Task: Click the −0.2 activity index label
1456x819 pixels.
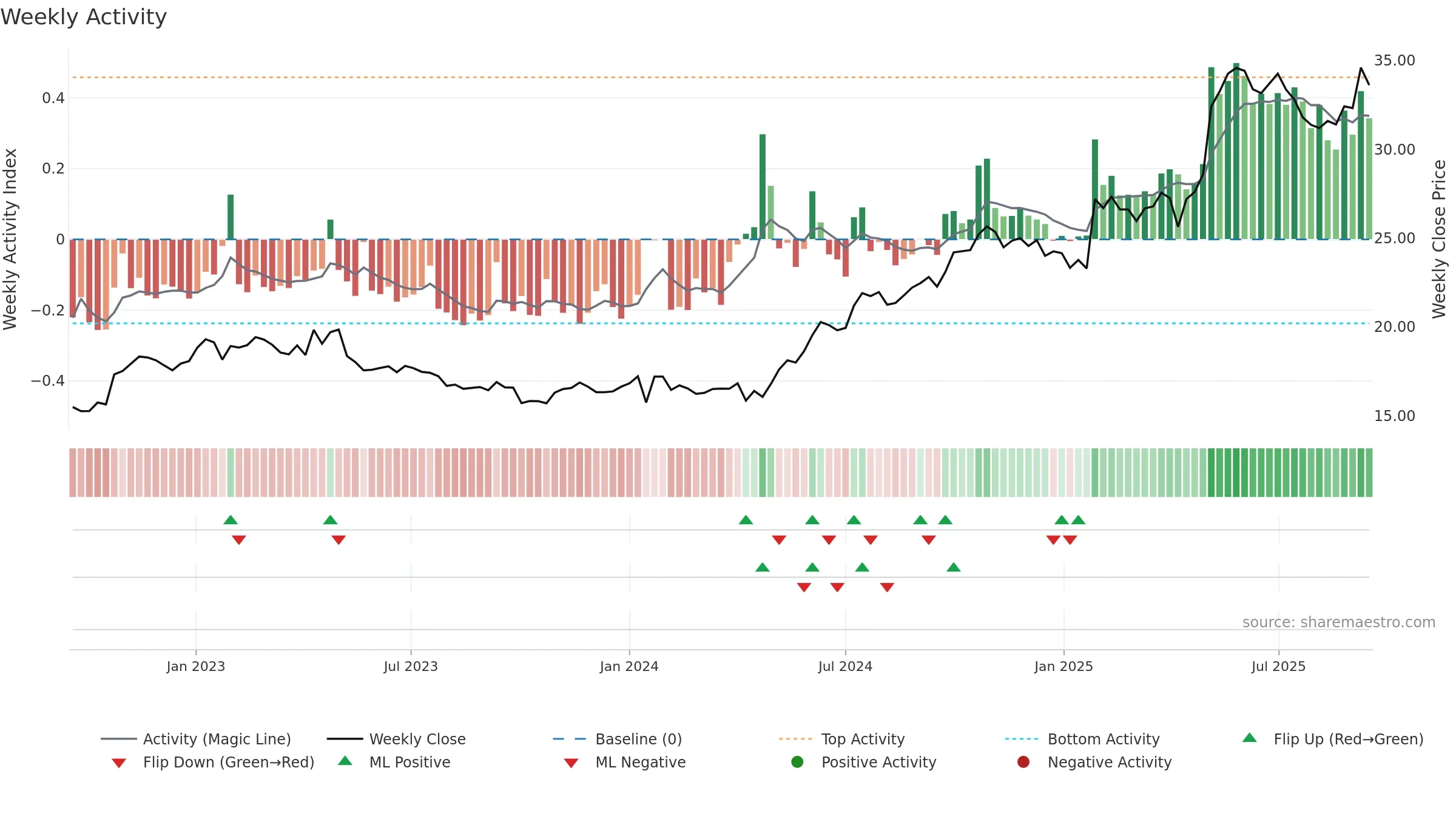Action: point(48,310)
